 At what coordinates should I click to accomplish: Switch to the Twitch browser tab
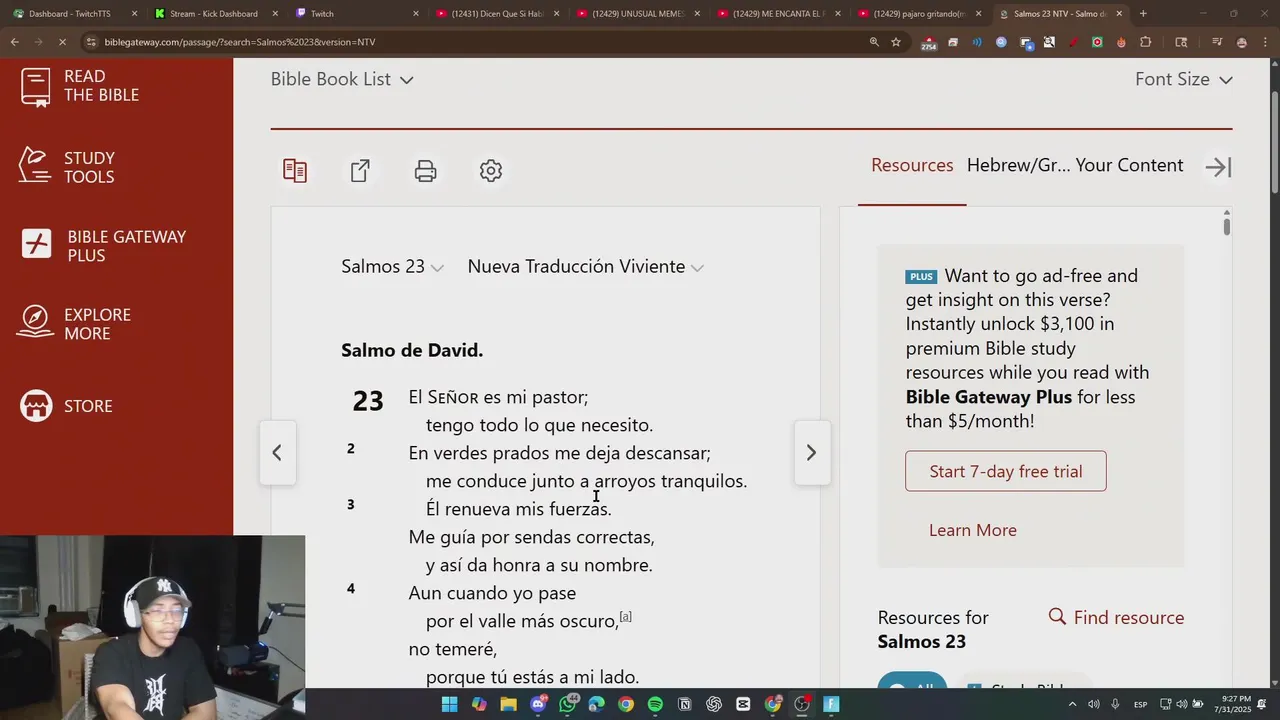pos(355,14)
